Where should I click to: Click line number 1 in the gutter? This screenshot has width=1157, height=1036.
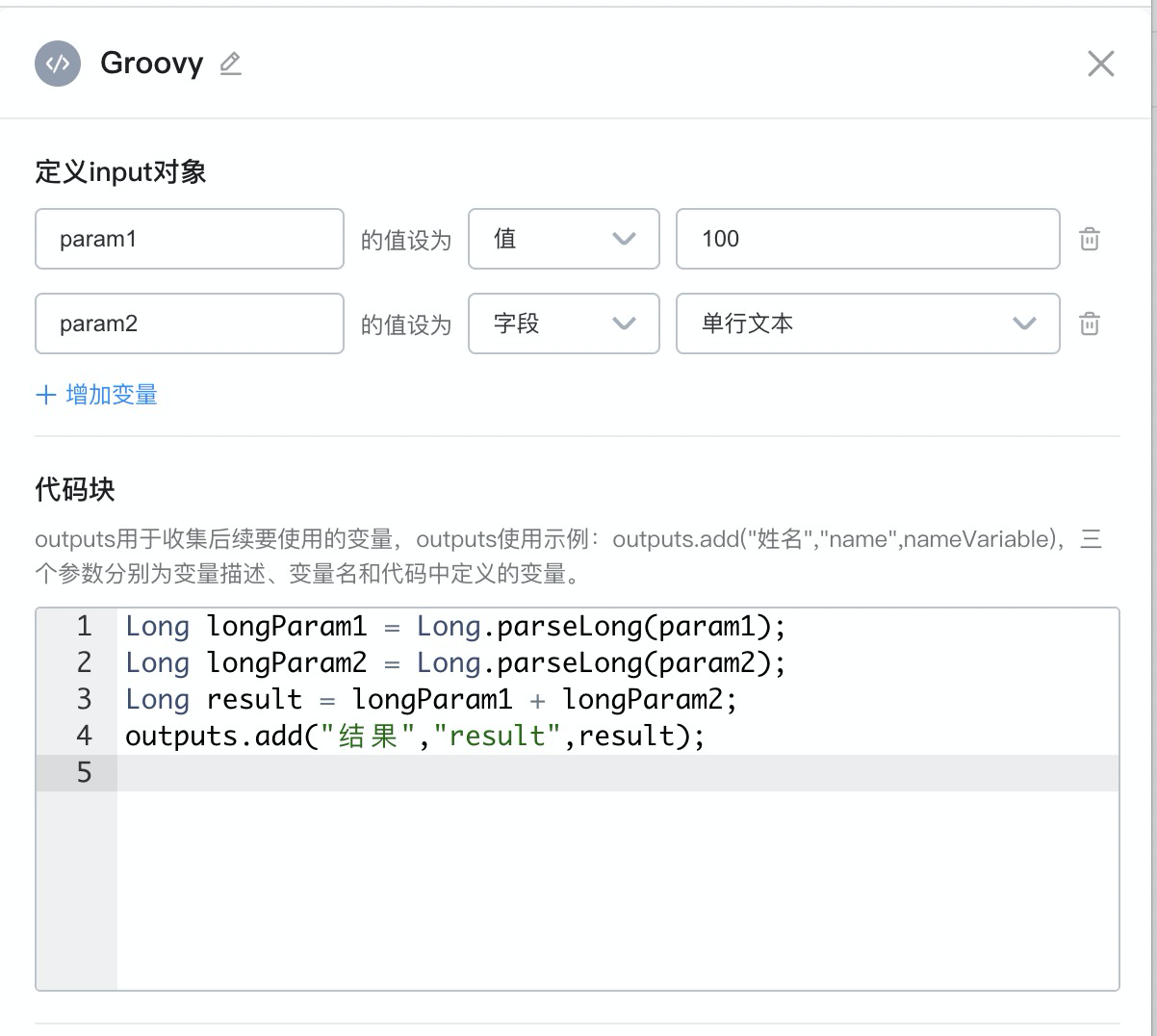(x=84, y=627)
